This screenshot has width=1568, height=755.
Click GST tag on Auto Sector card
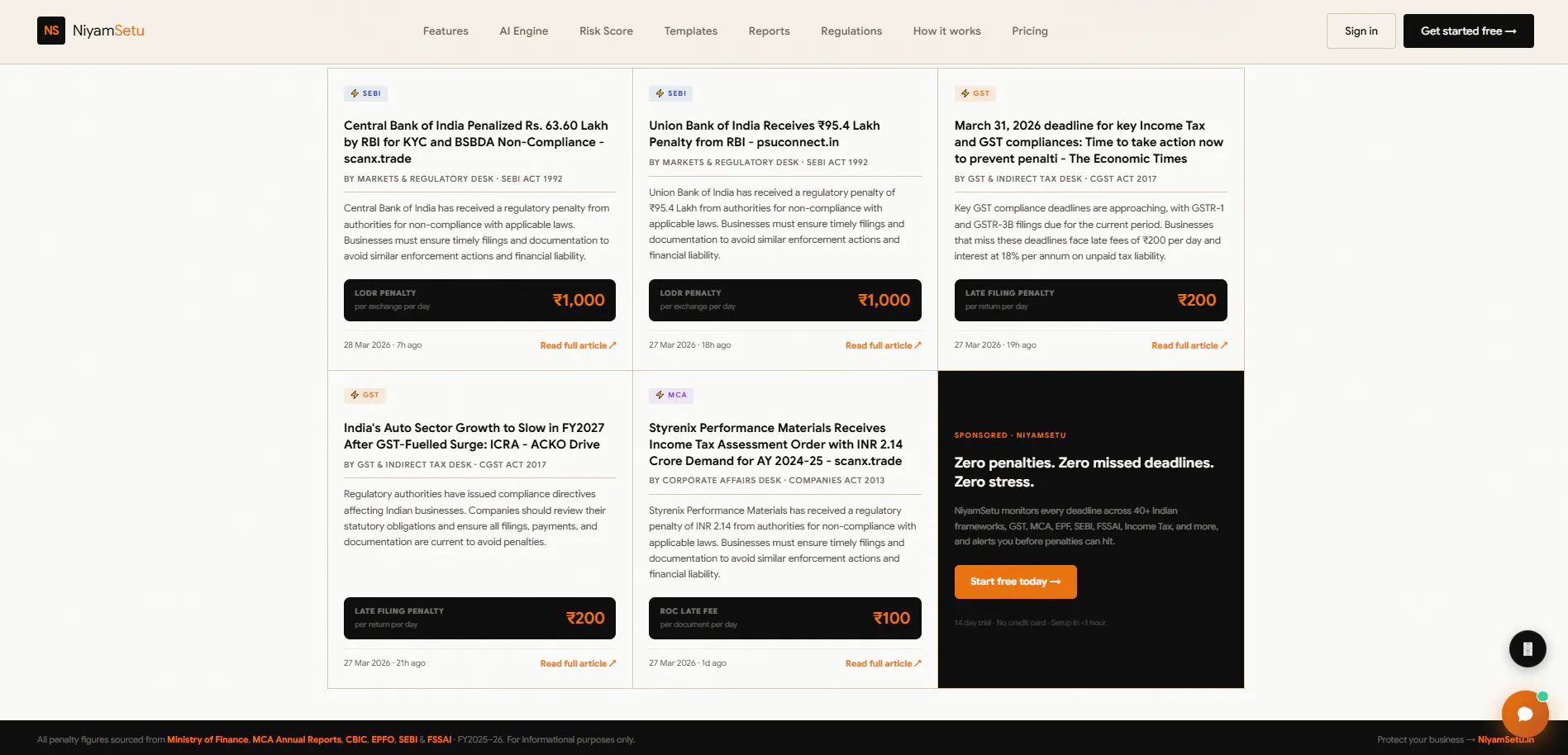coord(365,395)
